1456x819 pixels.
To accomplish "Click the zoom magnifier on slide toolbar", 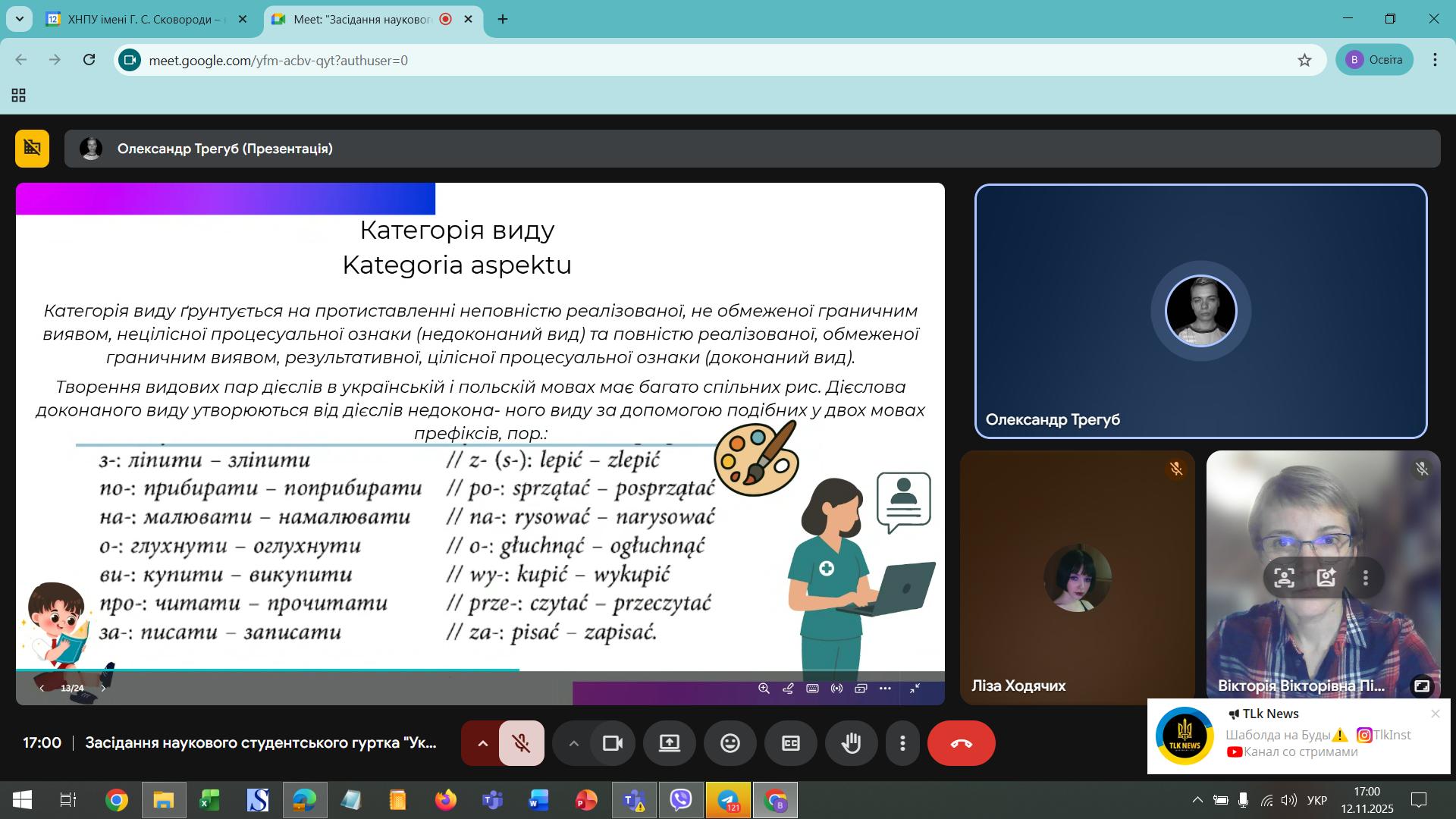I will click(x=764, y=689).
